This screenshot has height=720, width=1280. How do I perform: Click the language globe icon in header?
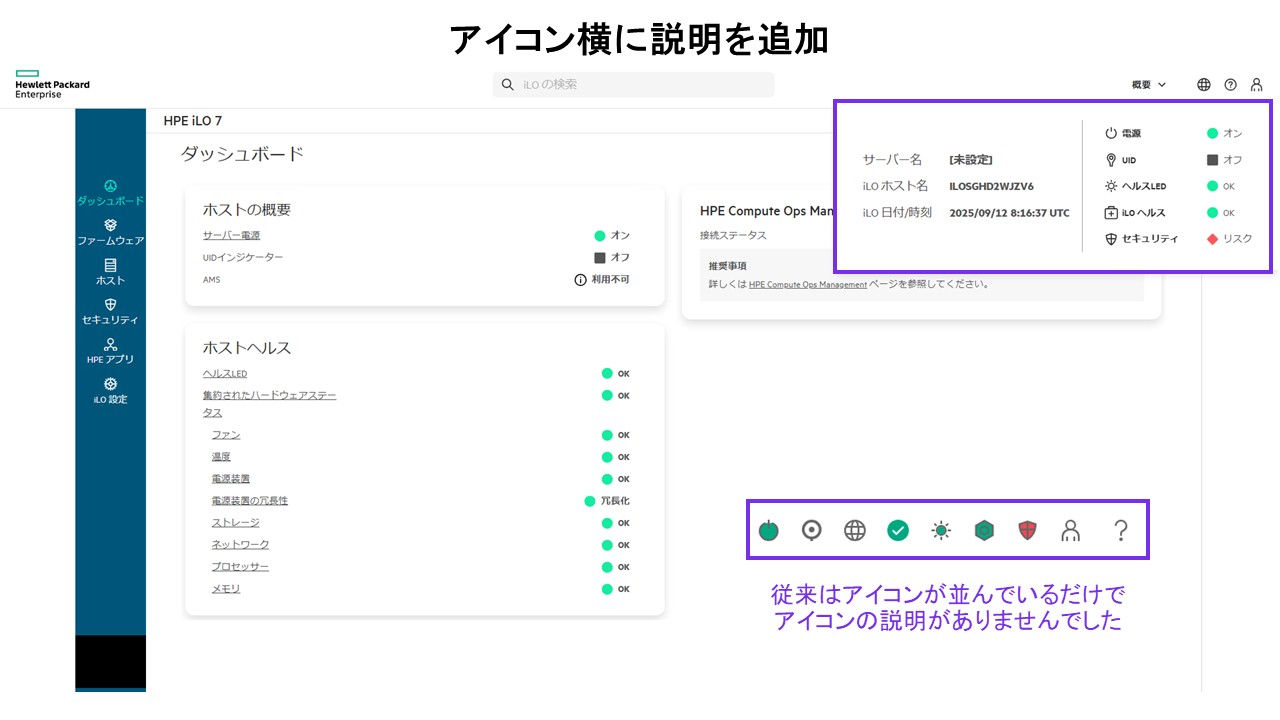tap(1204, 85)
